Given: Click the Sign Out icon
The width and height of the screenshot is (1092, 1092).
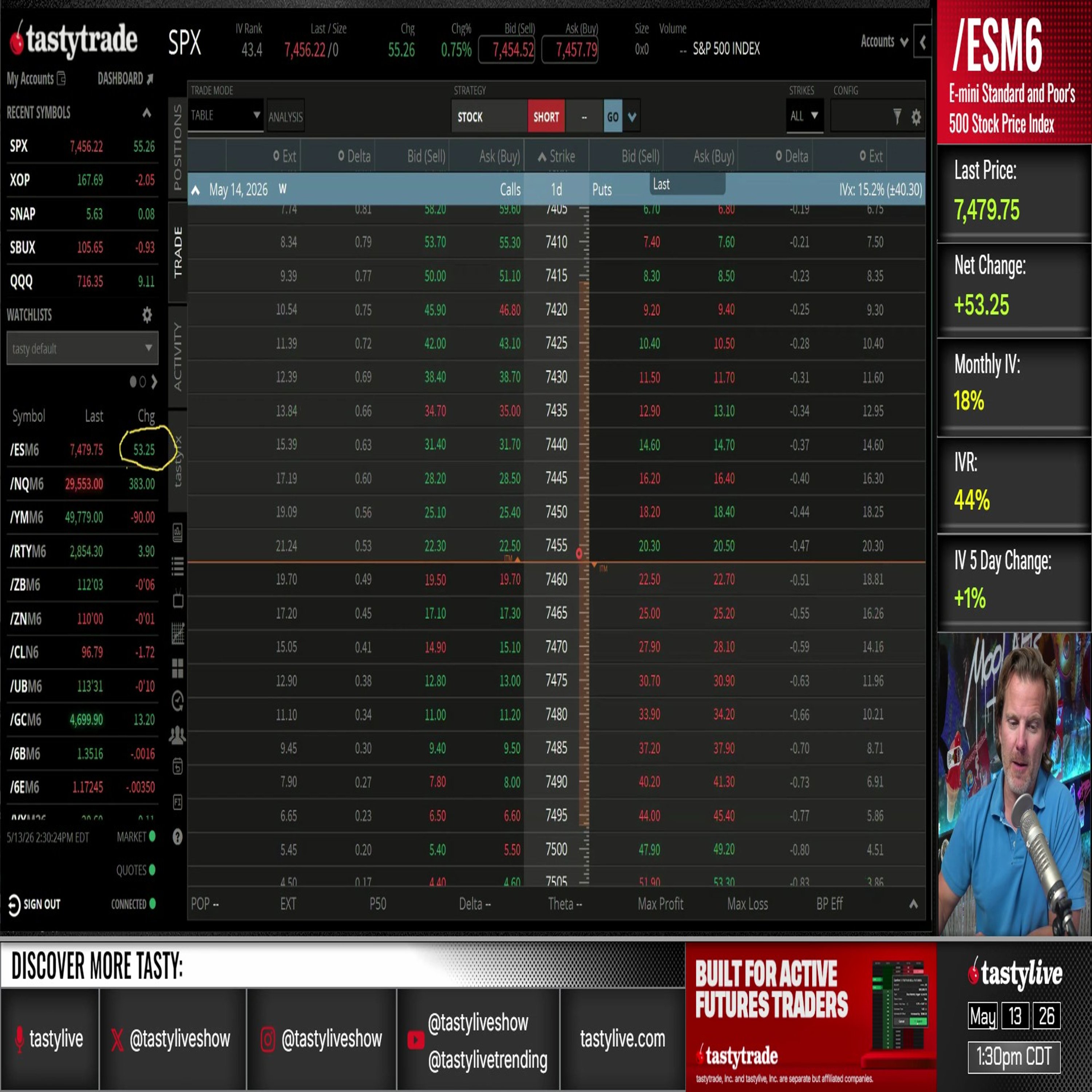Looking at the screenshot, I should [14, 904].
